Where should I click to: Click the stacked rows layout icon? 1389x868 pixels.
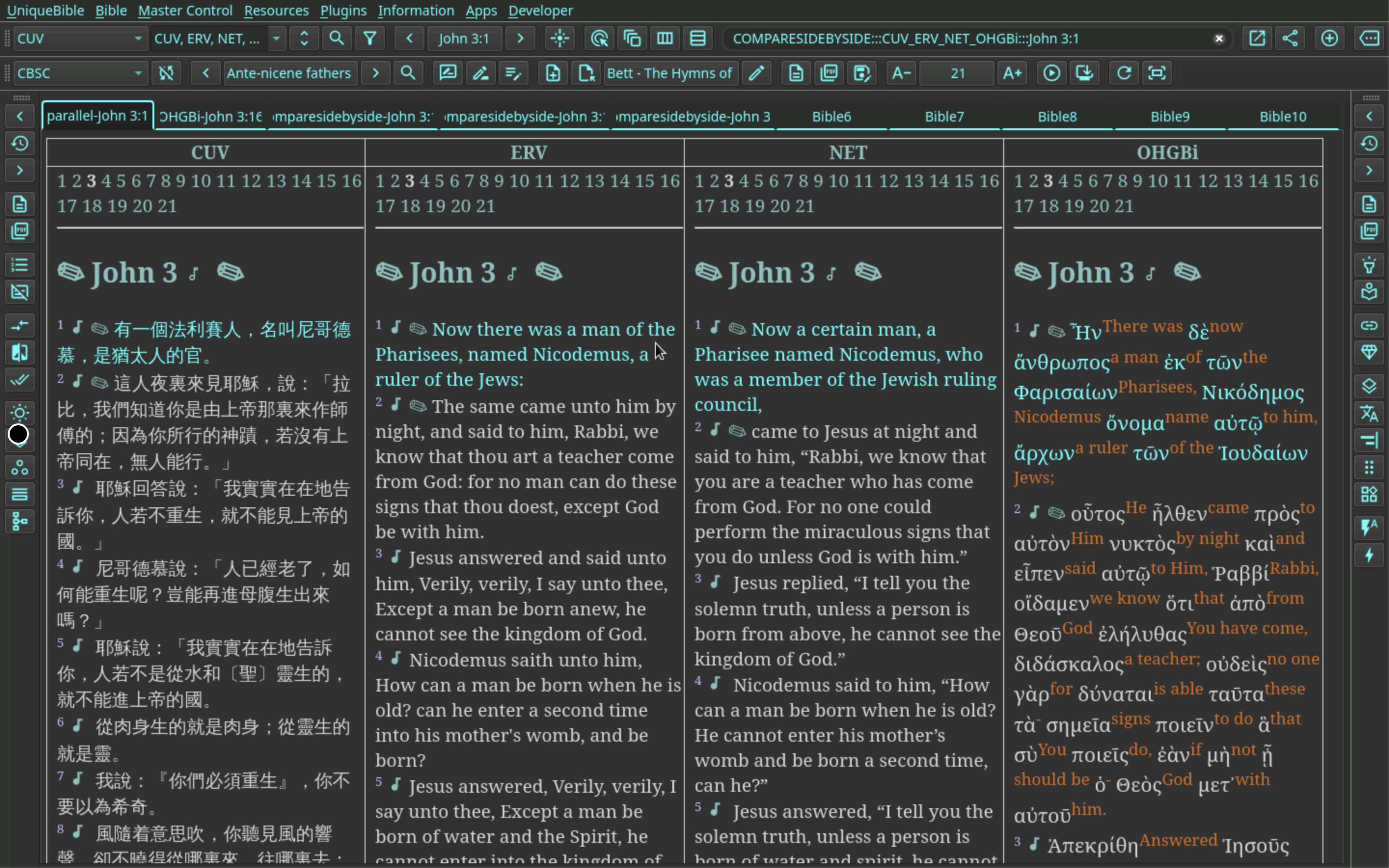coord(698,39)
